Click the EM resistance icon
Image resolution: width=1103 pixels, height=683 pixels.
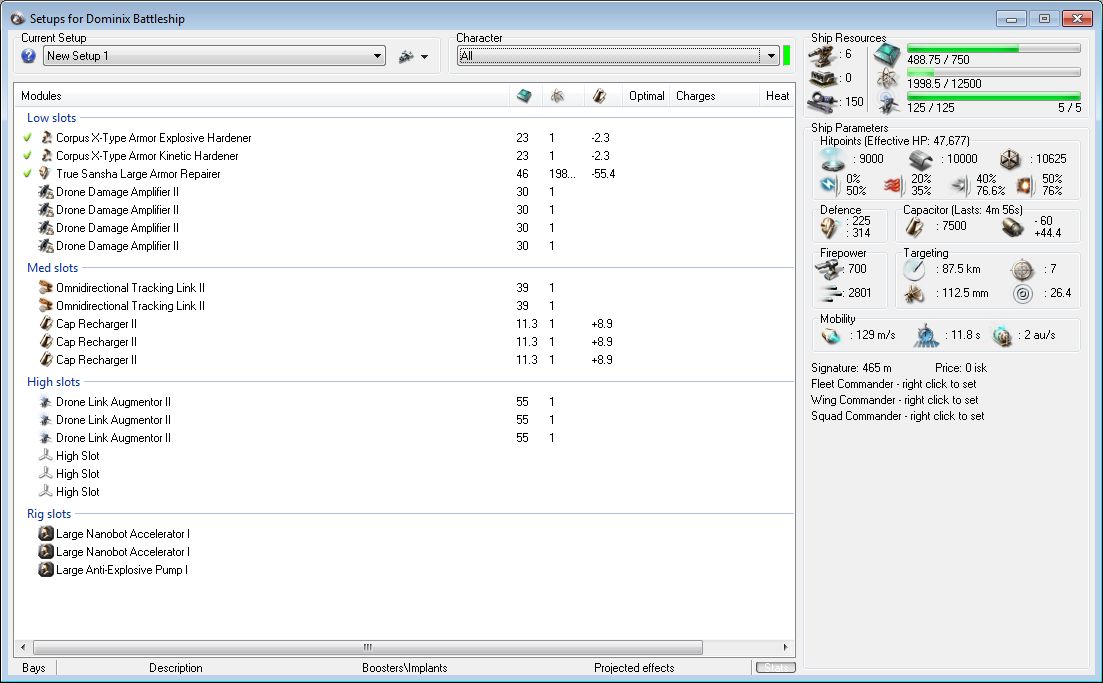point(829,185)
